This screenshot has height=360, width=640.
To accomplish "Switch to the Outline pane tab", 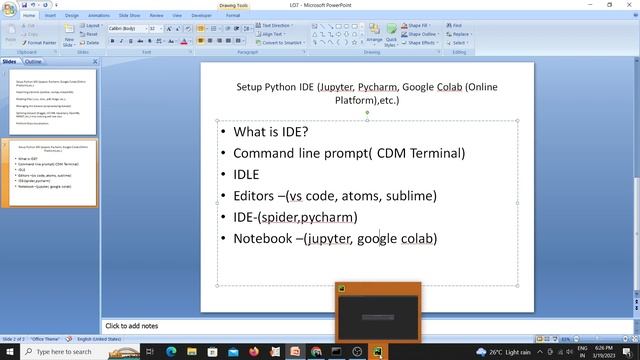I will (33, 62).
